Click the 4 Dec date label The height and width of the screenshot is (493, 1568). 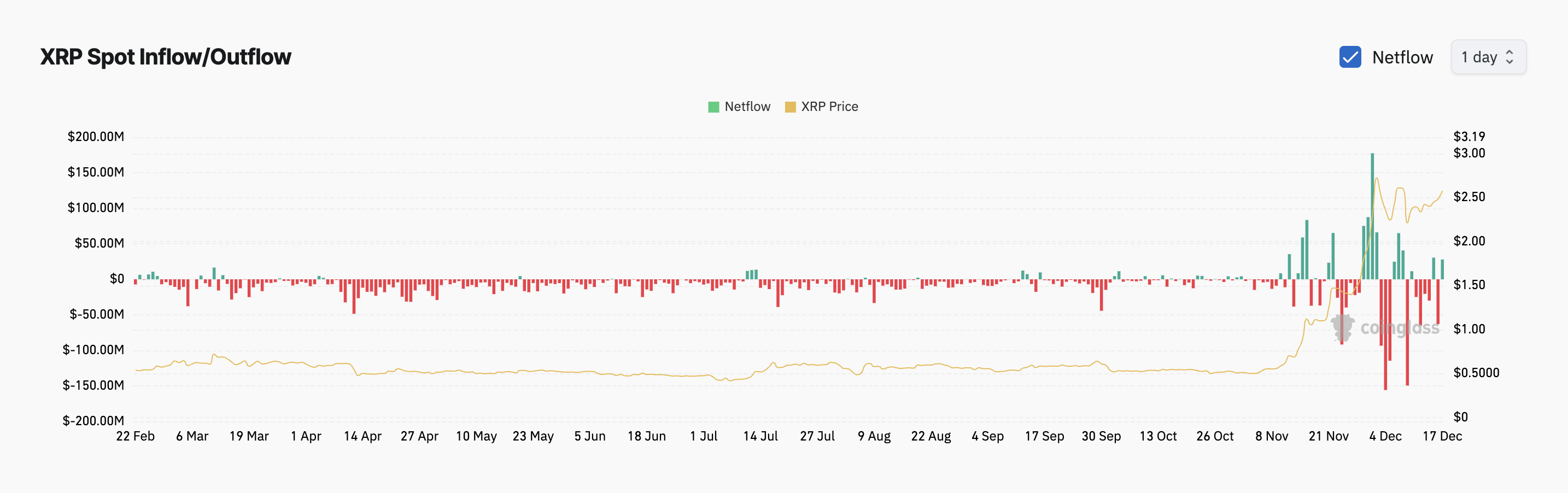[1385, 436]
